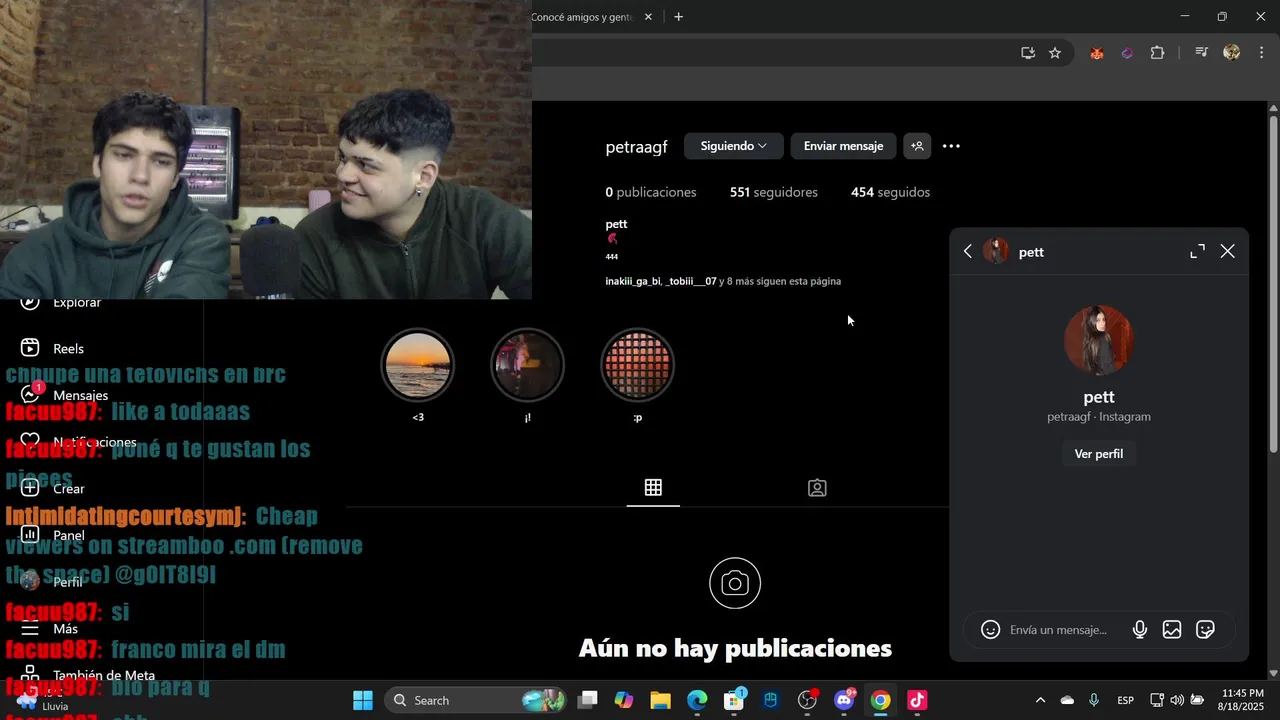Switch to Google Chrome on taskbar
1280x720 pixels.
[880, 700]
